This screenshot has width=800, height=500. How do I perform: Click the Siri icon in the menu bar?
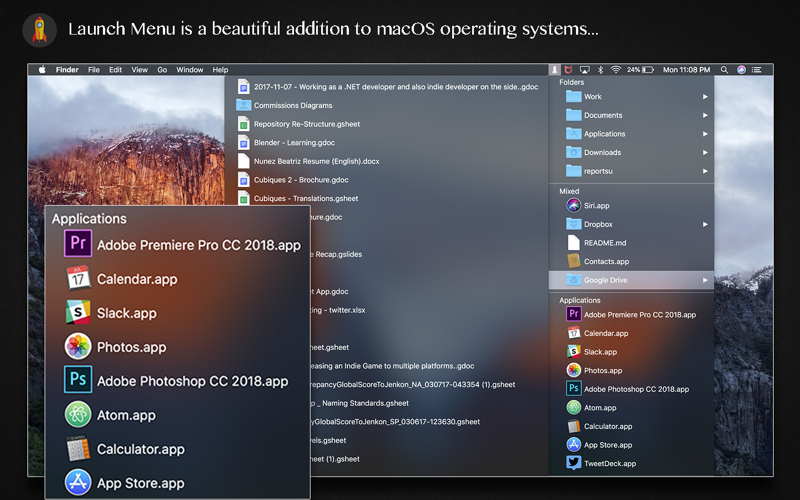(741, 70)
